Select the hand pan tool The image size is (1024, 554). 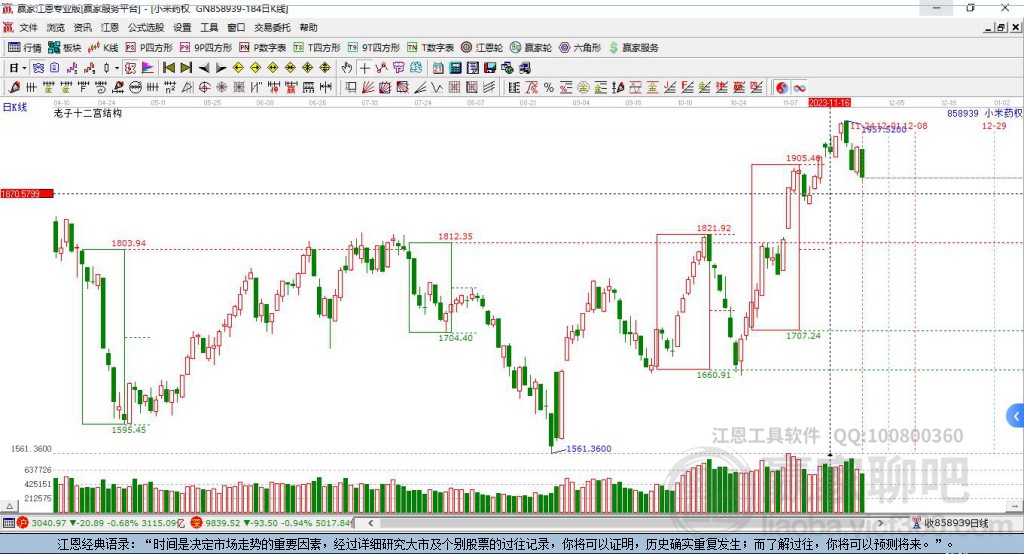click(347, 68)
